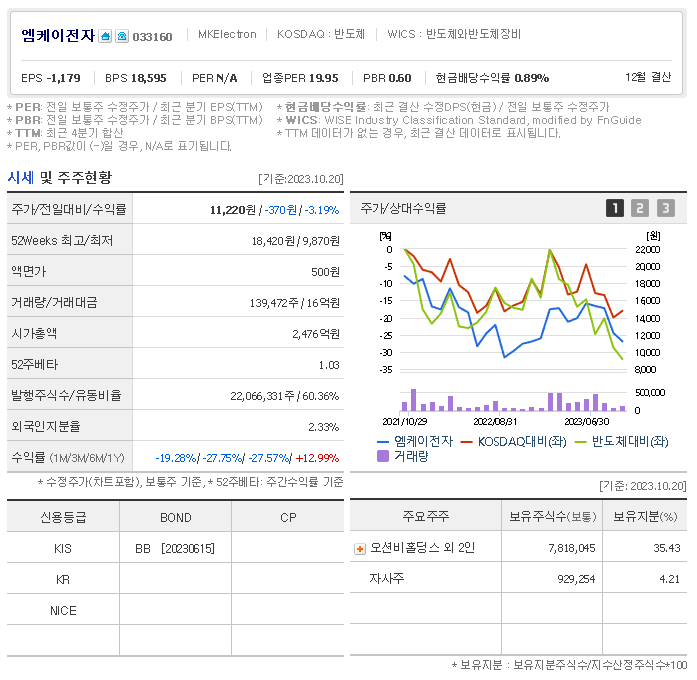Image resolution: width=697 pixels, height=680 pixels.
Task: Select the BOND column header
Action: (176, 518)
